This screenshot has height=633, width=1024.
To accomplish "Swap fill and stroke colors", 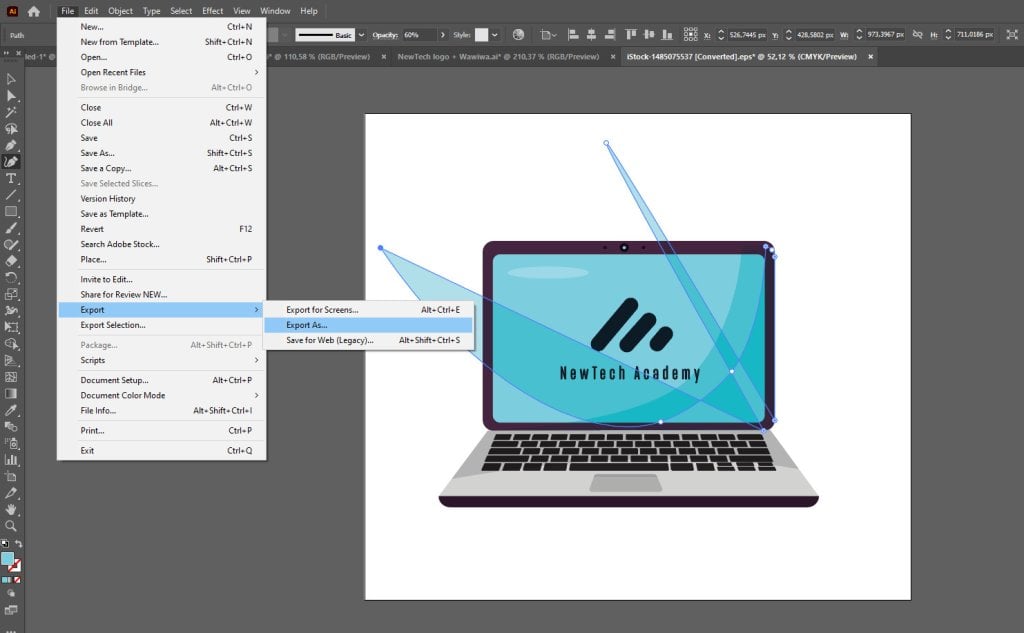I will [18, 544].
